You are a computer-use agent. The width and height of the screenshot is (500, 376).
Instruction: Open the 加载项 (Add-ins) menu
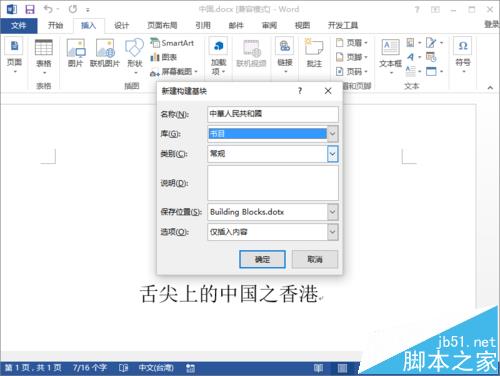218,56
